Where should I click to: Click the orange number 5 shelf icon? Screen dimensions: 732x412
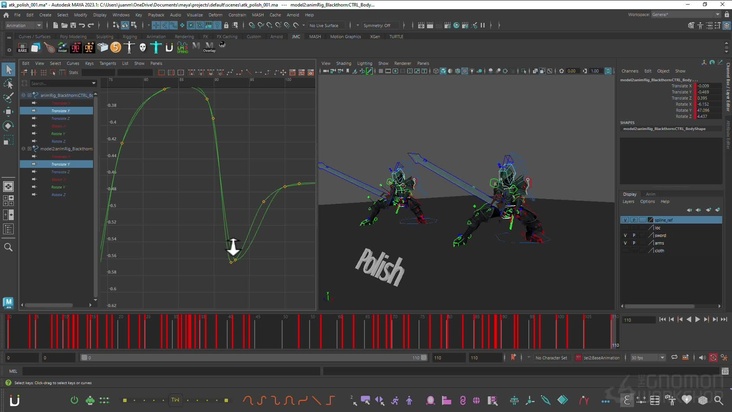click(116, 47)
